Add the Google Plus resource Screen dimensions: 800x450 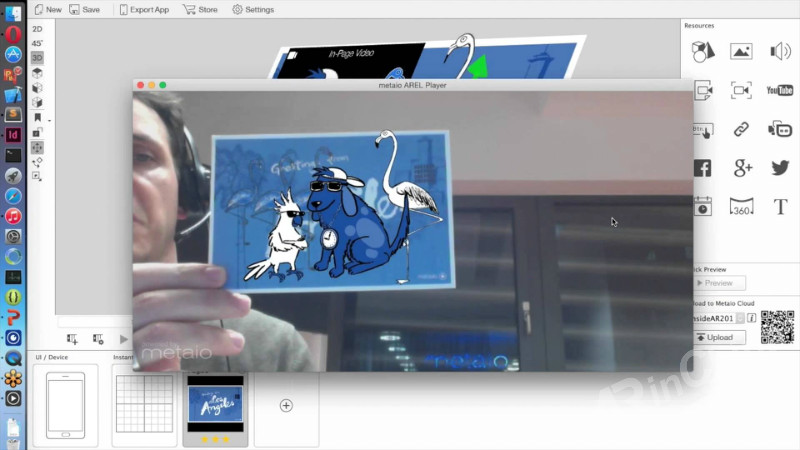(x=742, y=168)
